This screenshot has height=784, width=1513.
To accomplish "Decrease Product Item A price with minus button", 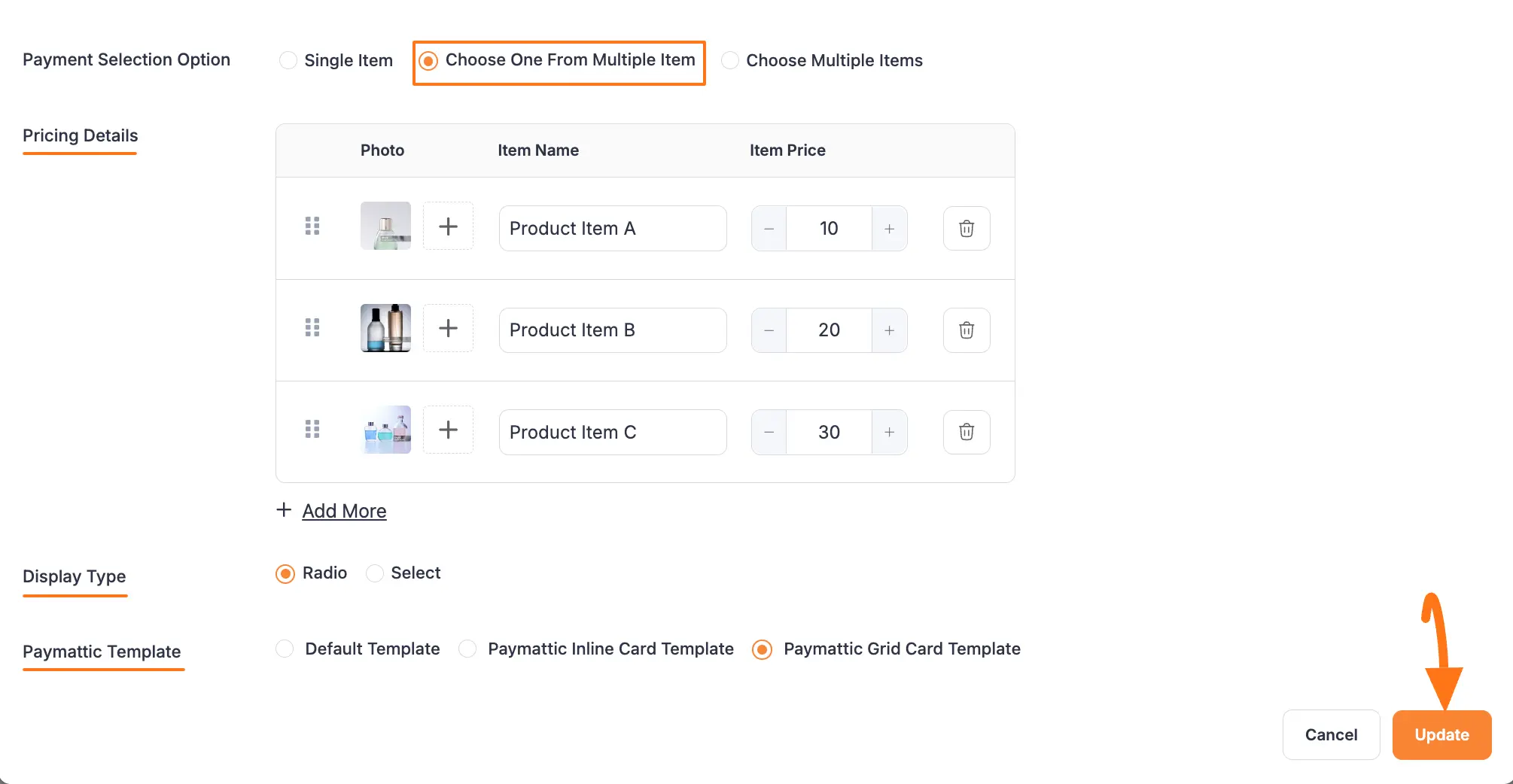I will point(768,228).
